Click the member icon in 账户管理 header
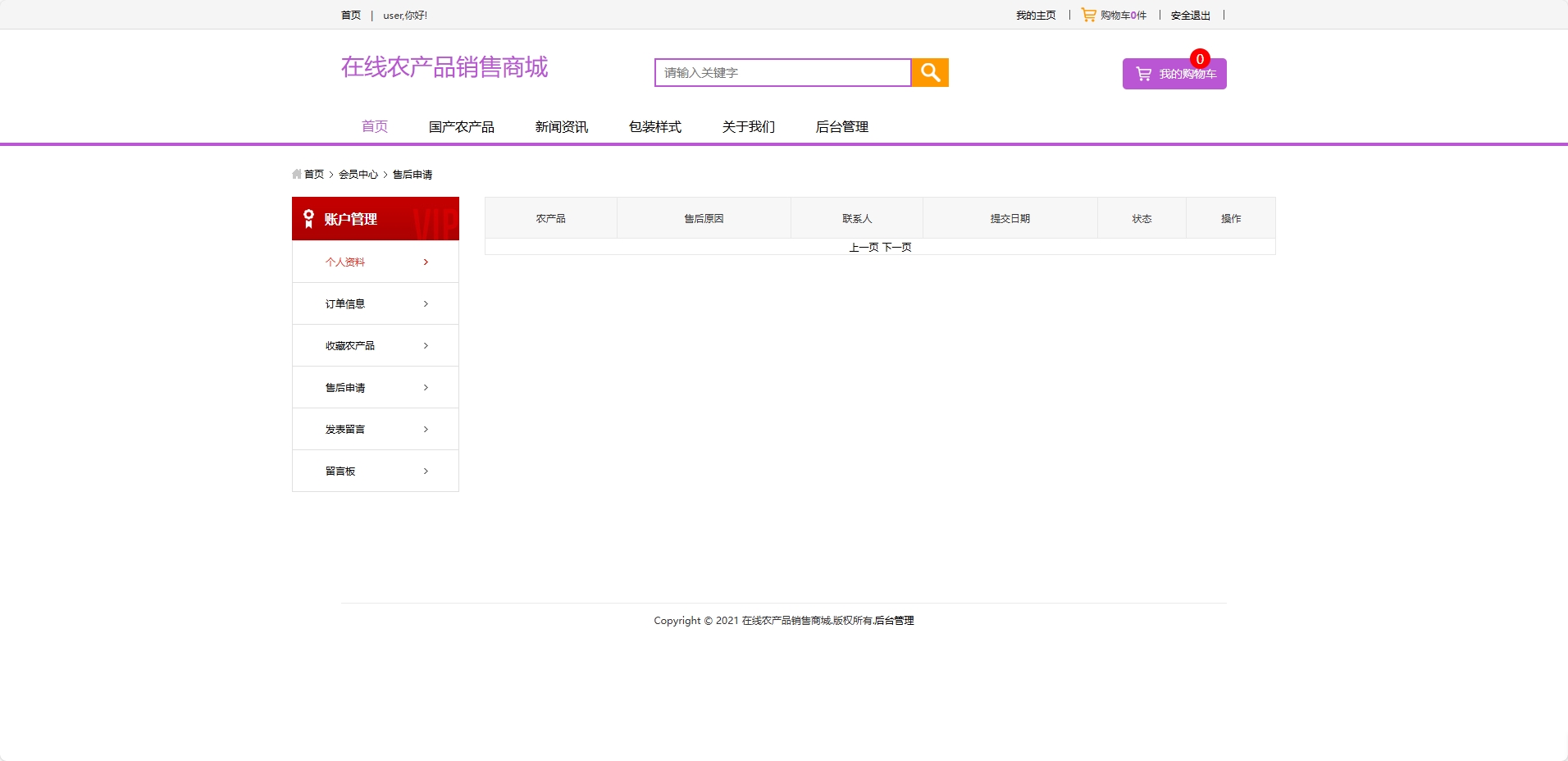Viewport: 1568px width, 761px height. [x=308, y=218]
